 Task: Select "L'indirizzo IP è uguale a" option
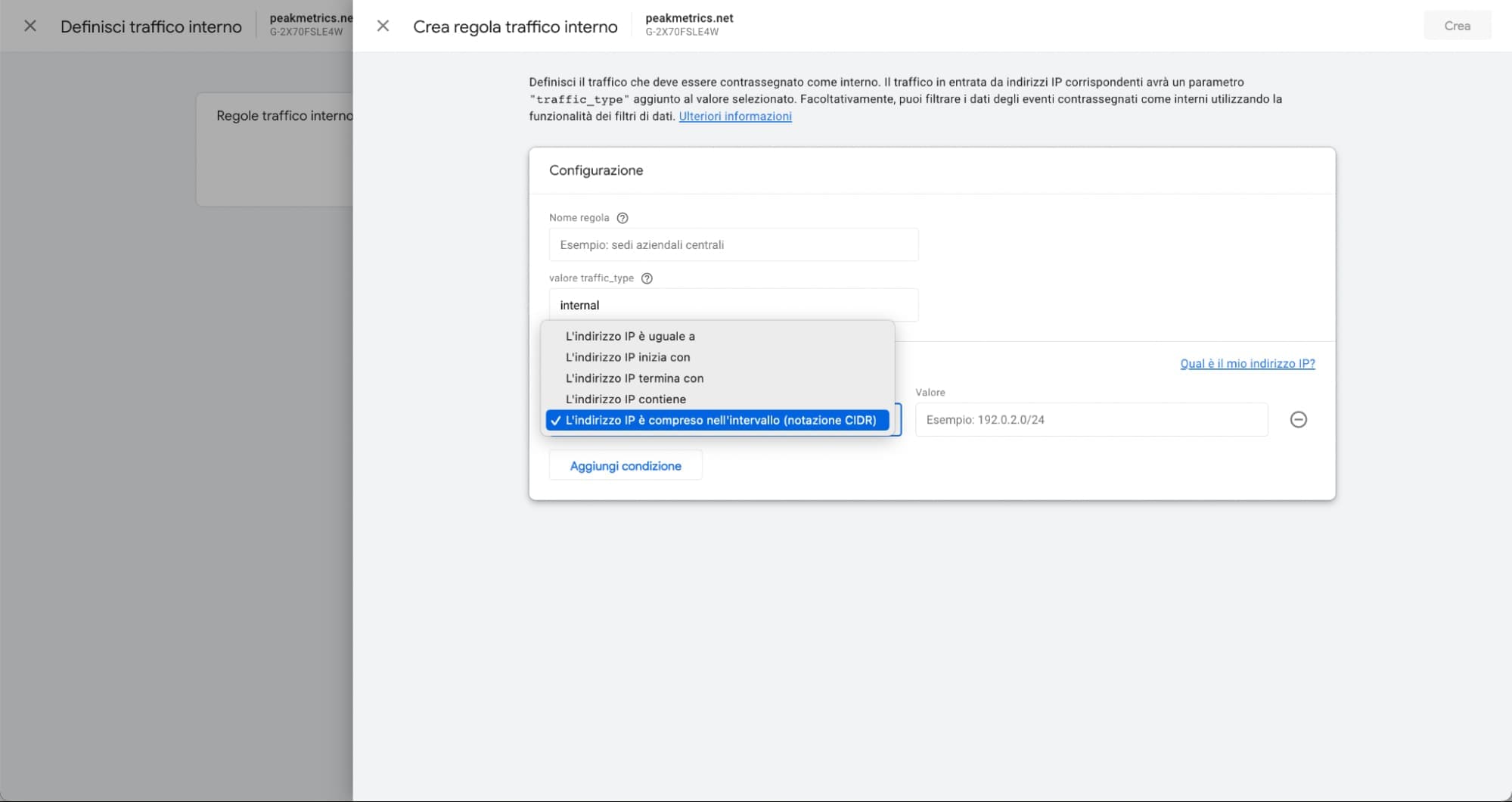click(x=629, y=336)
